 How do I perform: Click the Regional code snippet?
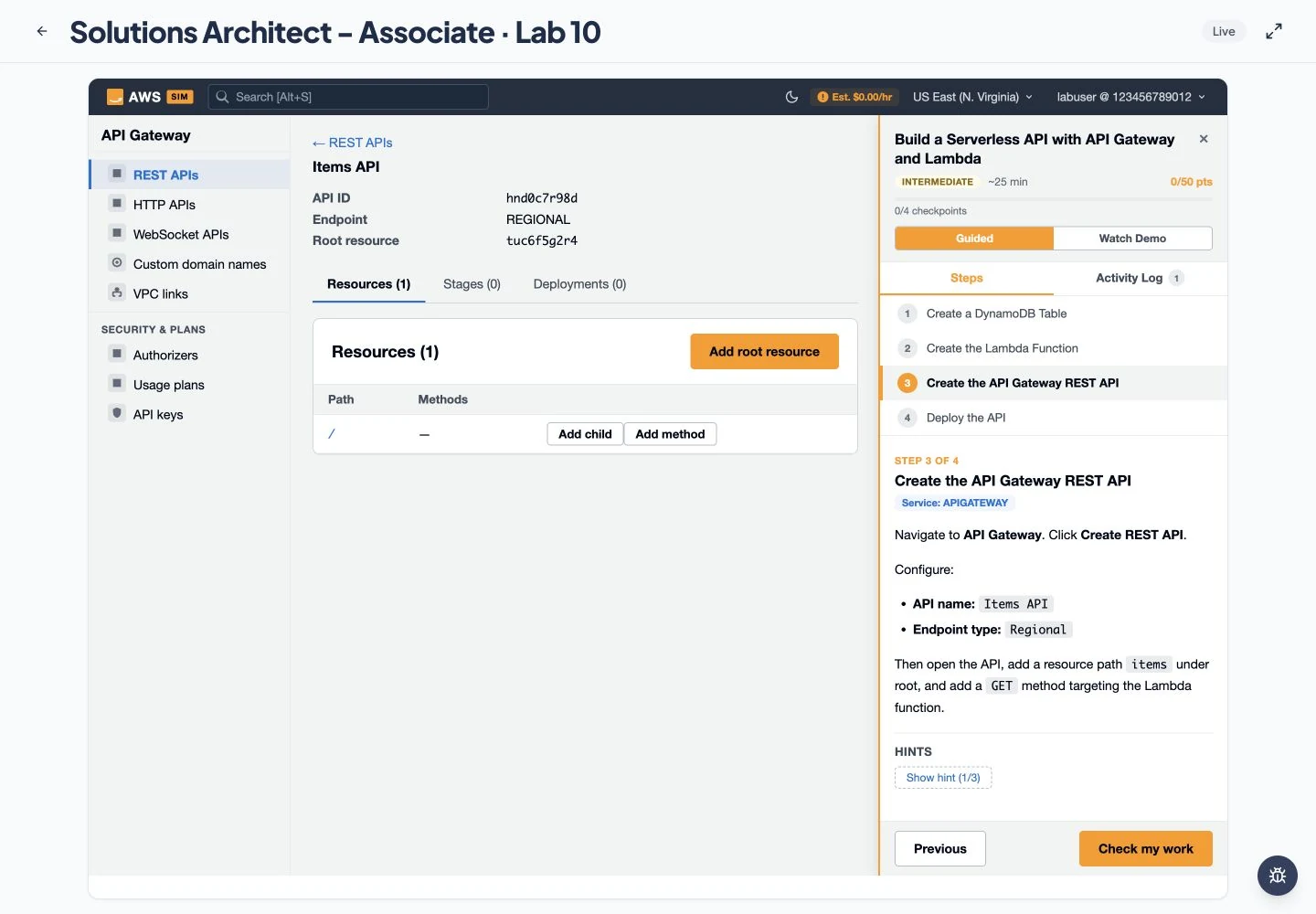coord(1038,630)
